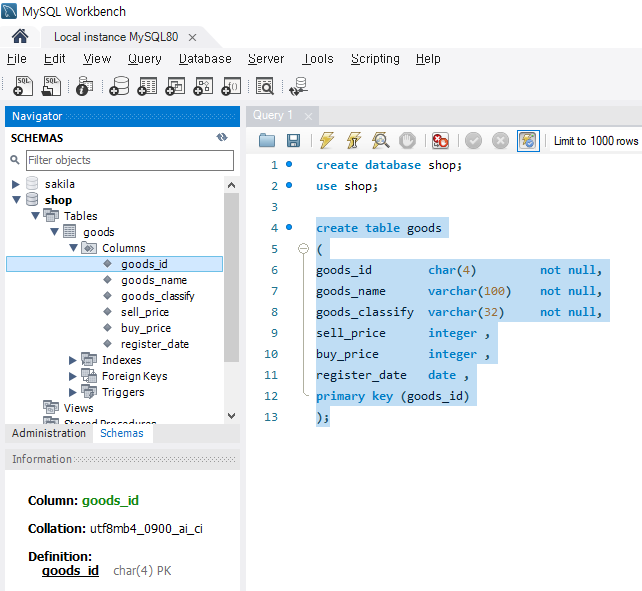Select the register_date column
Image resolution: width=642 pixels, height=591 pixels.
click(155, 344)
